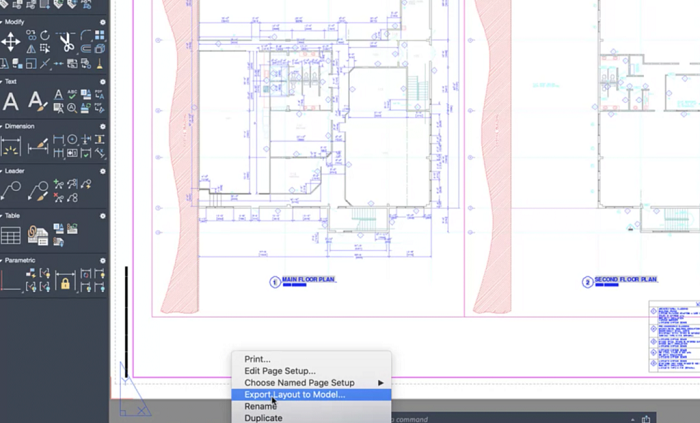Select the Move tool in Modify
Image resolution: width=700 pixels, height=423 pixels.
(10, 41)
